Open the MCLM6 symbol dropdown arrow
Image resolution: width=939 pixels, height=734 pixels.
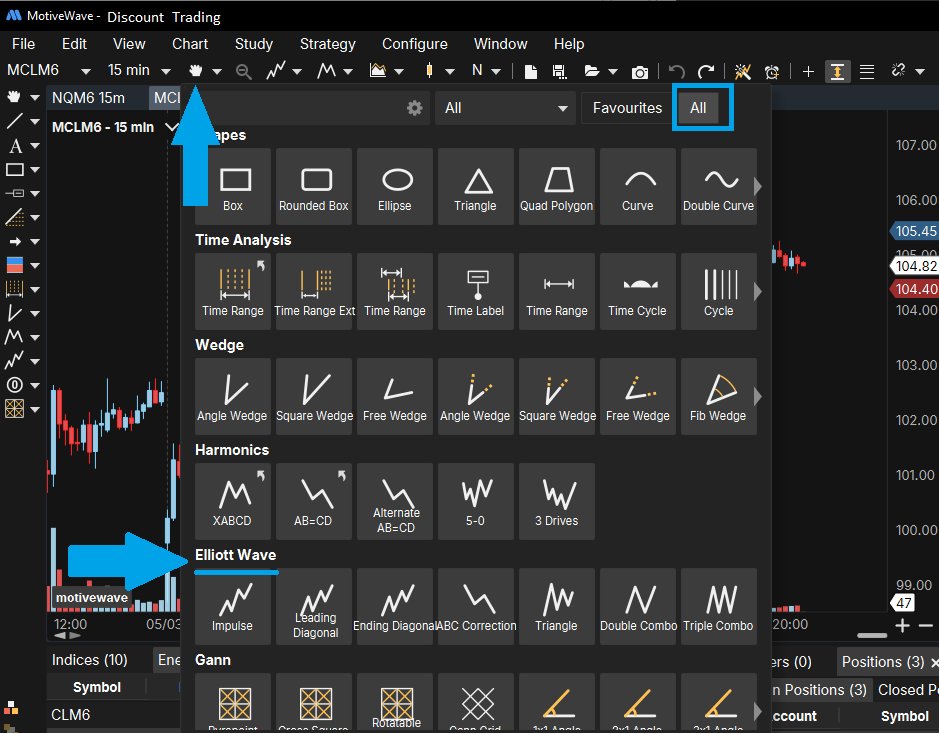point(86,71)
